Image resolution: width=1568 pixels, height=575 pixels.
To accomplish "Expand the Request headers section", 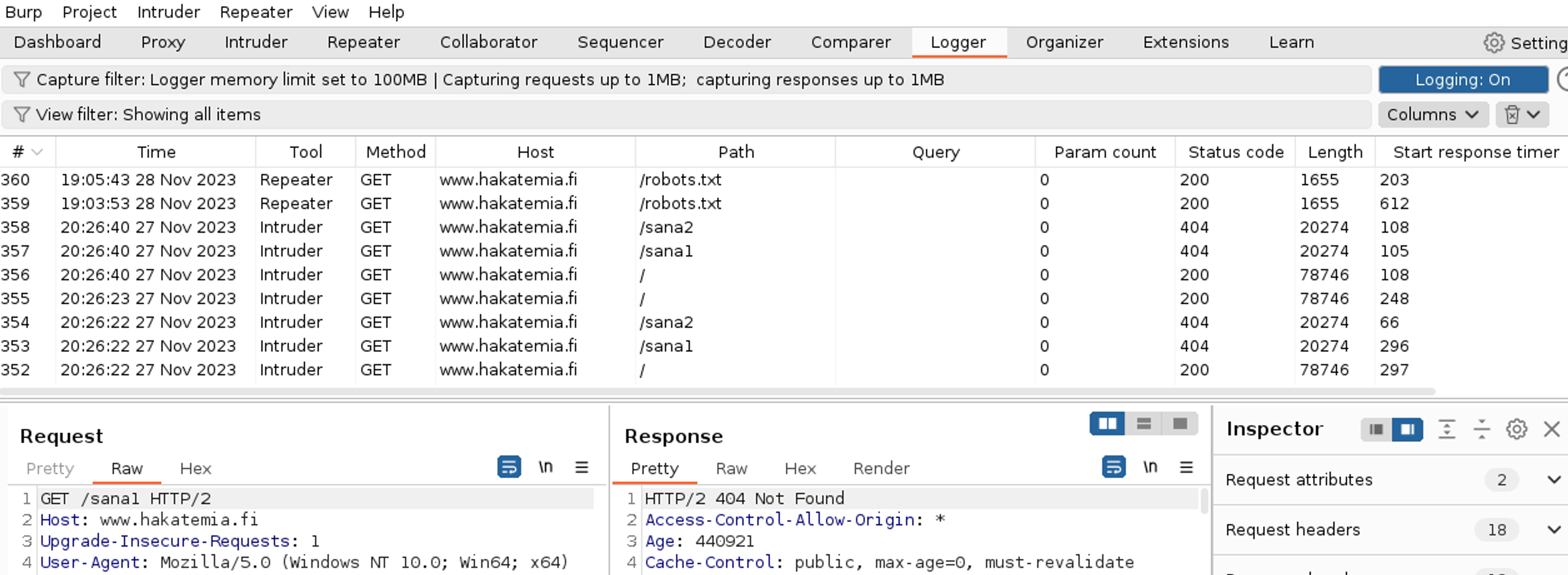I will click(1553, 530).
